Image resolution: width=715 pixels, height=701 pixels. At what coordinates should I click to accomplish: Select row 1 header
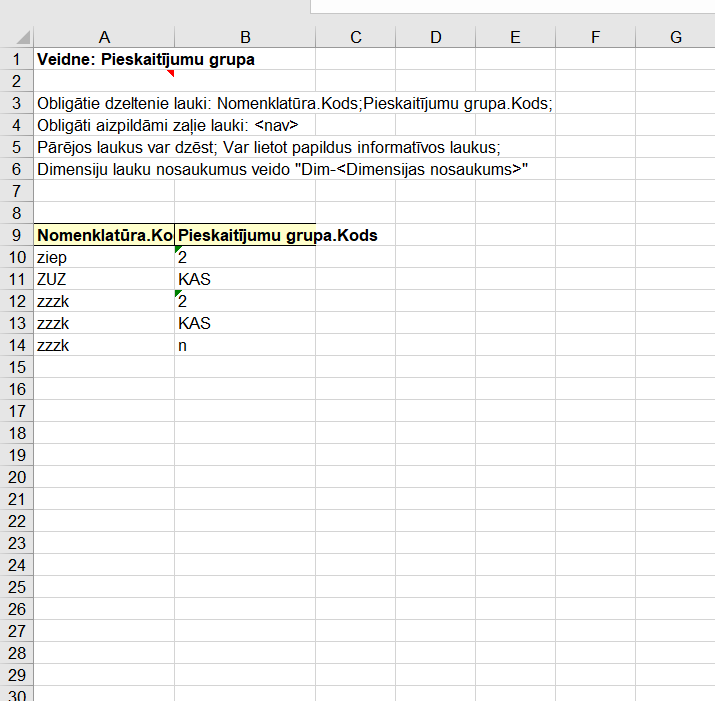(16, 59)
